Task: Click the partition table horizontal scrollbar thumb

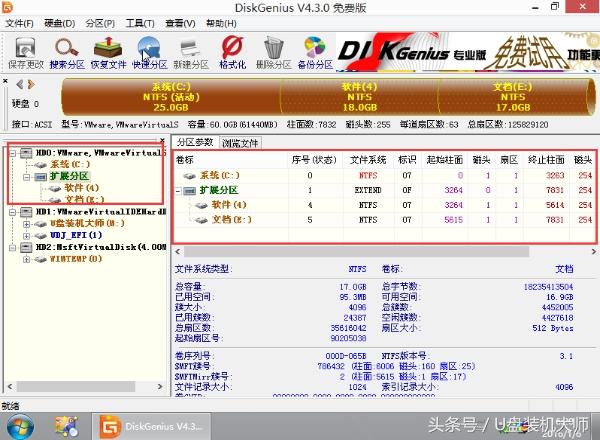Action: tap(357, 251)
